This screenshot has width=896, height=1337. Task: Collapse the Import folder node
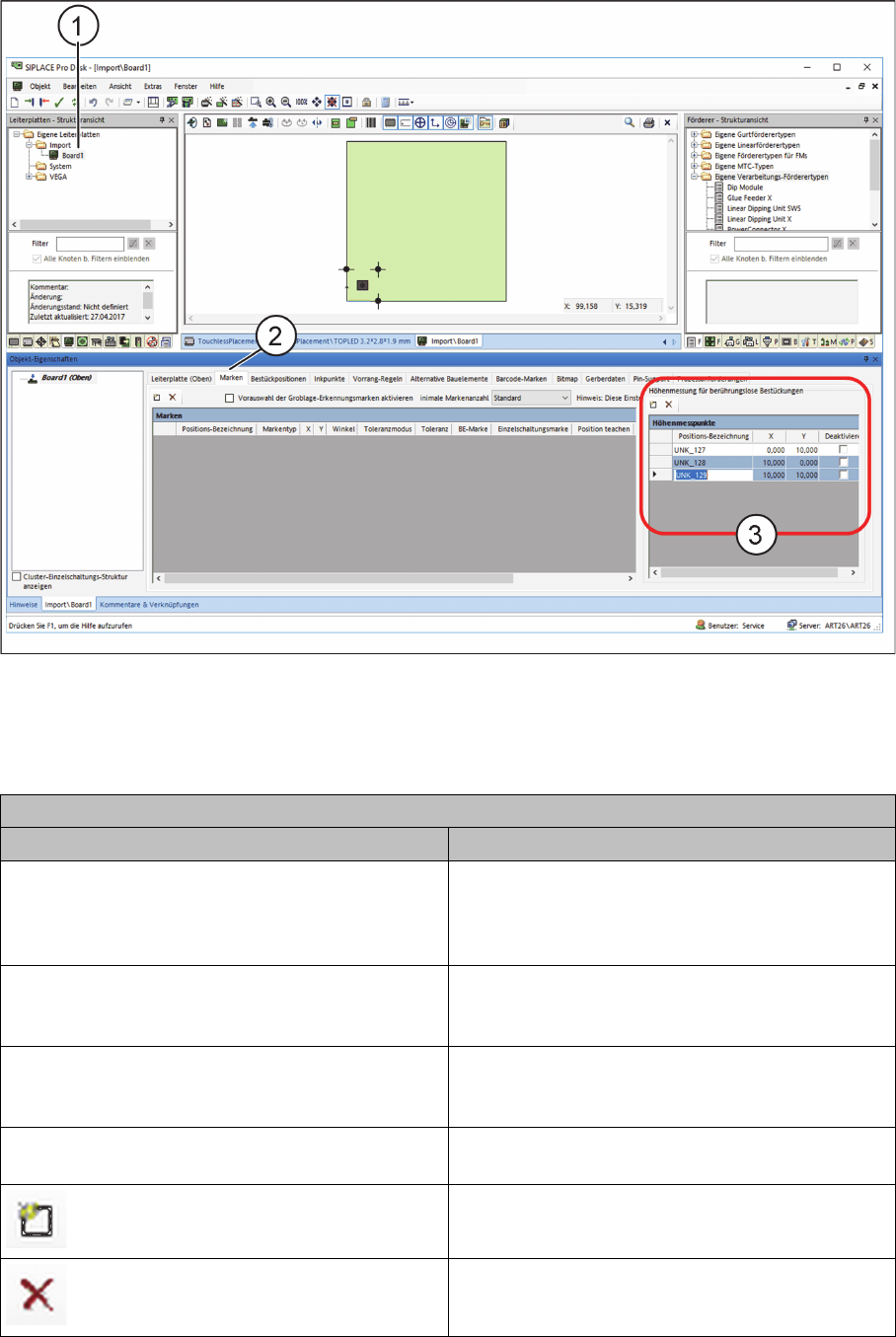tap(30, 145)
